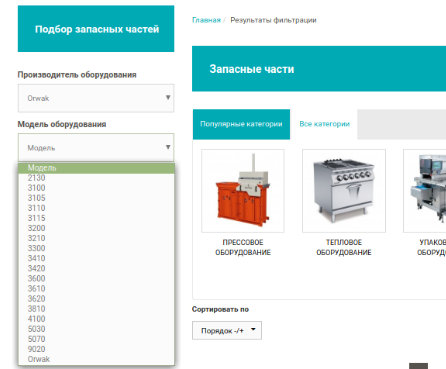Screen dimensions: 446x369
Task: Choose model 2130 from the list
Action: 96,178
